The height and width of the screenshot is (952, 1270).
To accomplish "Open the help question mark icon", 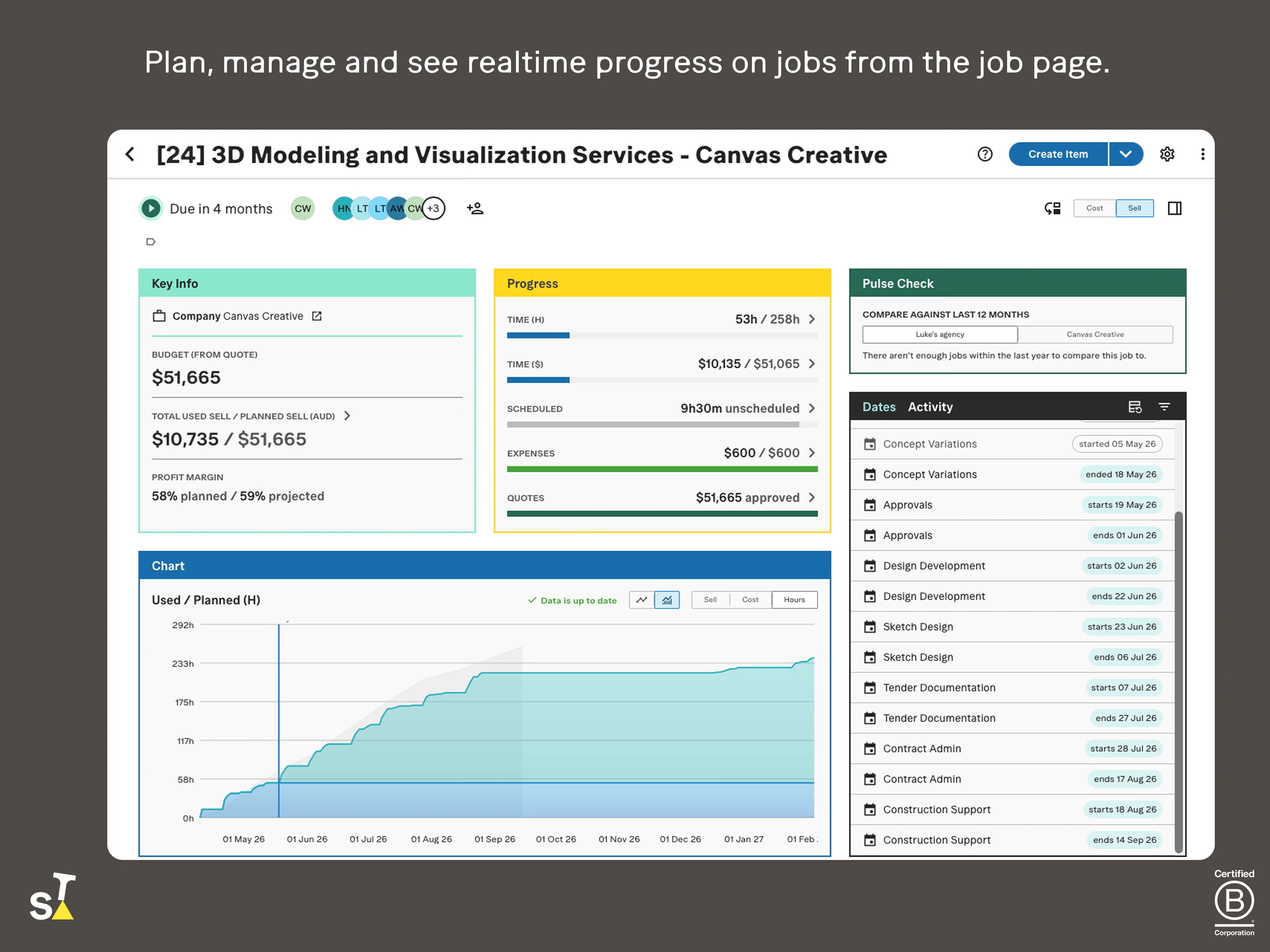I will (x=985, y=154).
